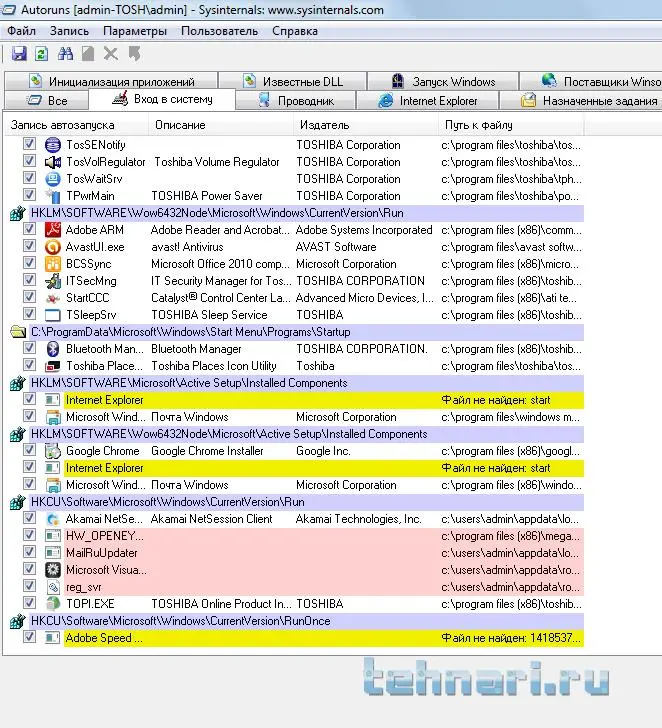
Task: Open the Инициализация приложений tab
Action: 111,81
